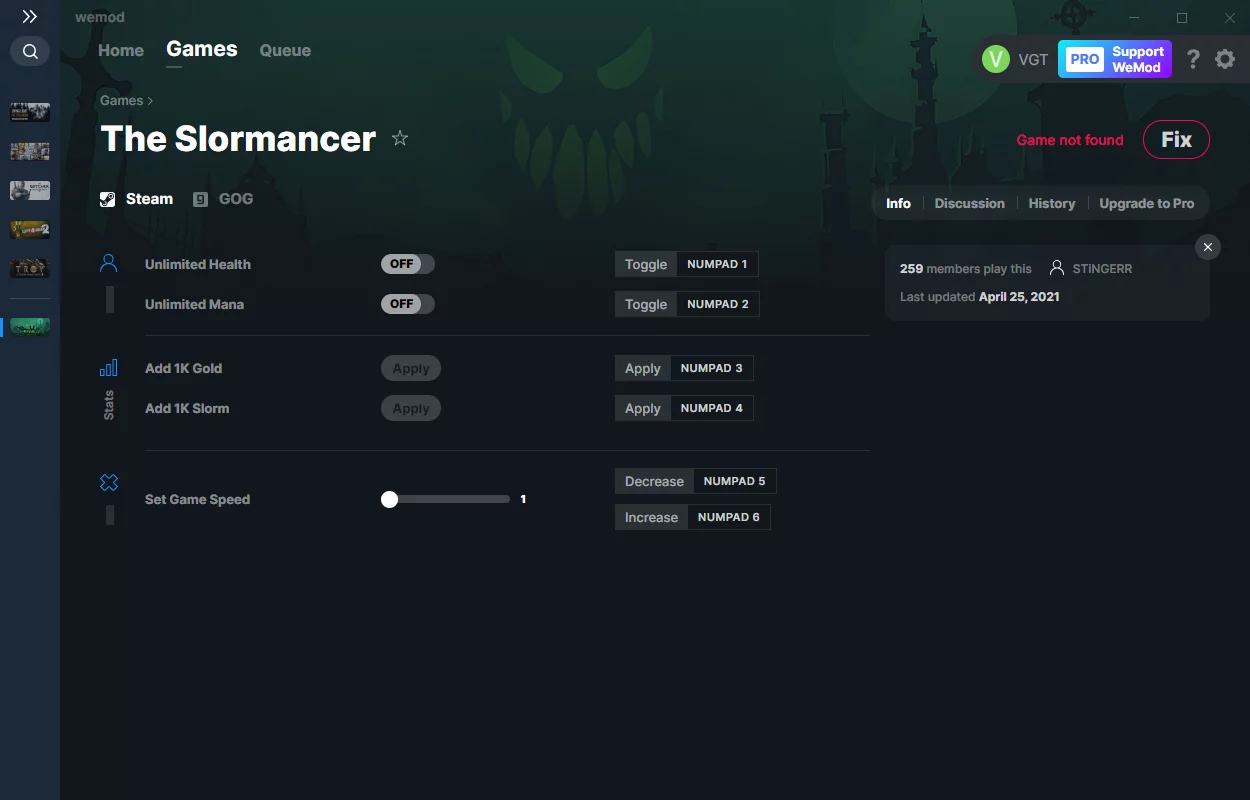Open Troy game thumbnail in sidebar
1250x800 pixels.
pyautogui.click(x=30, y=268)
